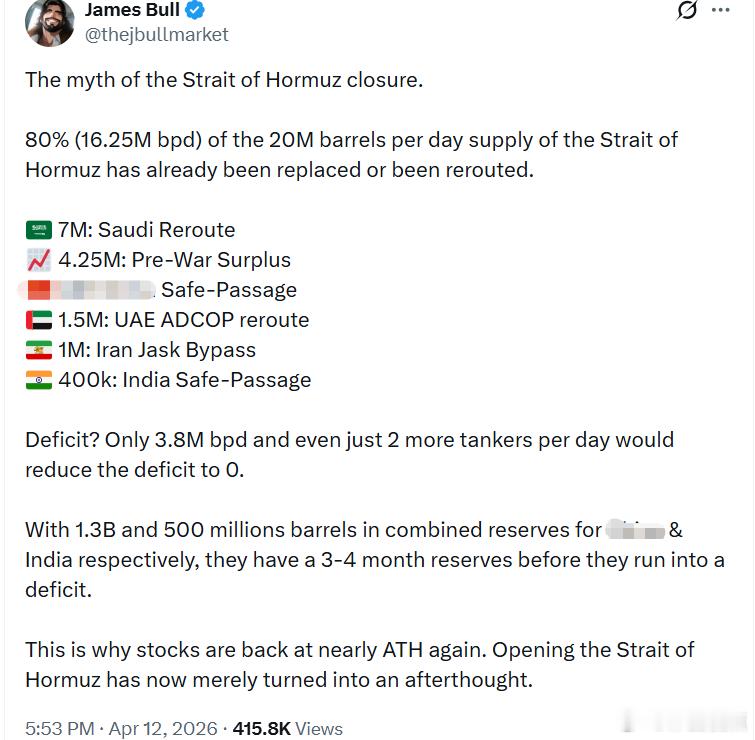The width and height of the screenshot is (755, 740).
Task: Click the James Bull display name
Action: 131,11
